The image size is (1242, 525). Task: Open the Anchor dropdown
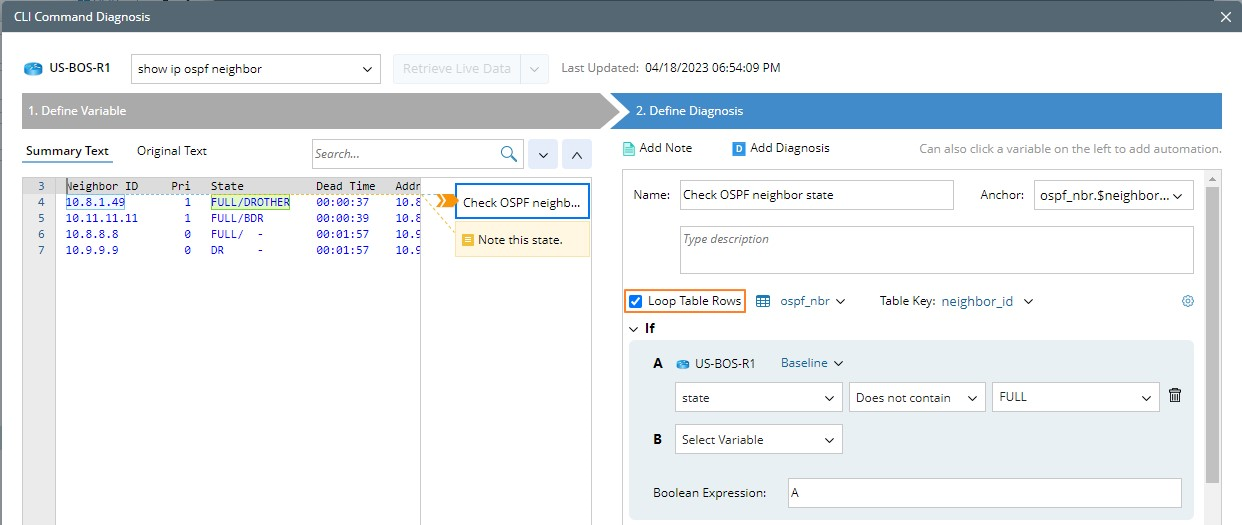1114,195
